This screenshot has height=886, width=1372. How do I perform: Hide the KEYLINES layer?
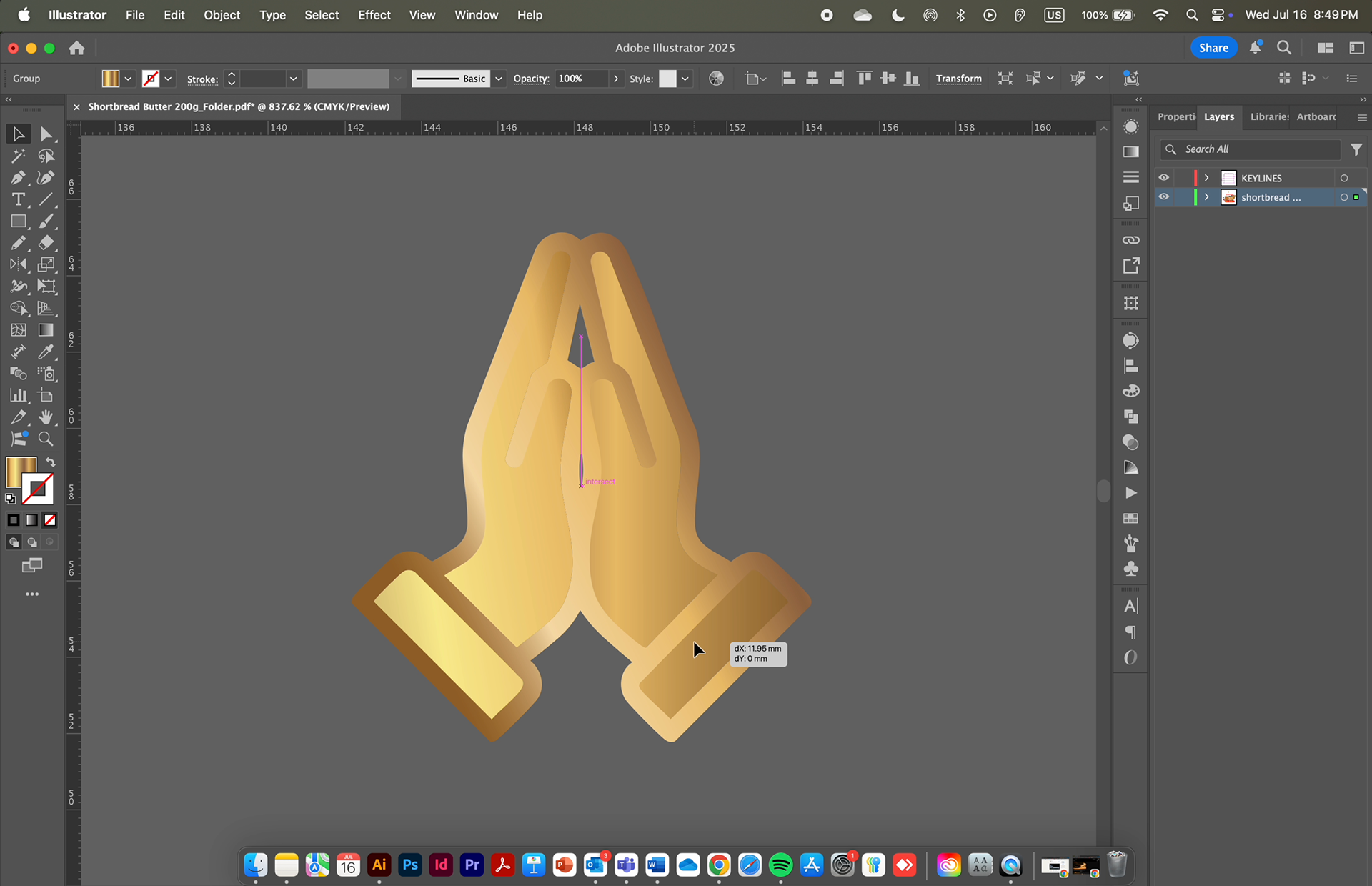point(1164,178)
